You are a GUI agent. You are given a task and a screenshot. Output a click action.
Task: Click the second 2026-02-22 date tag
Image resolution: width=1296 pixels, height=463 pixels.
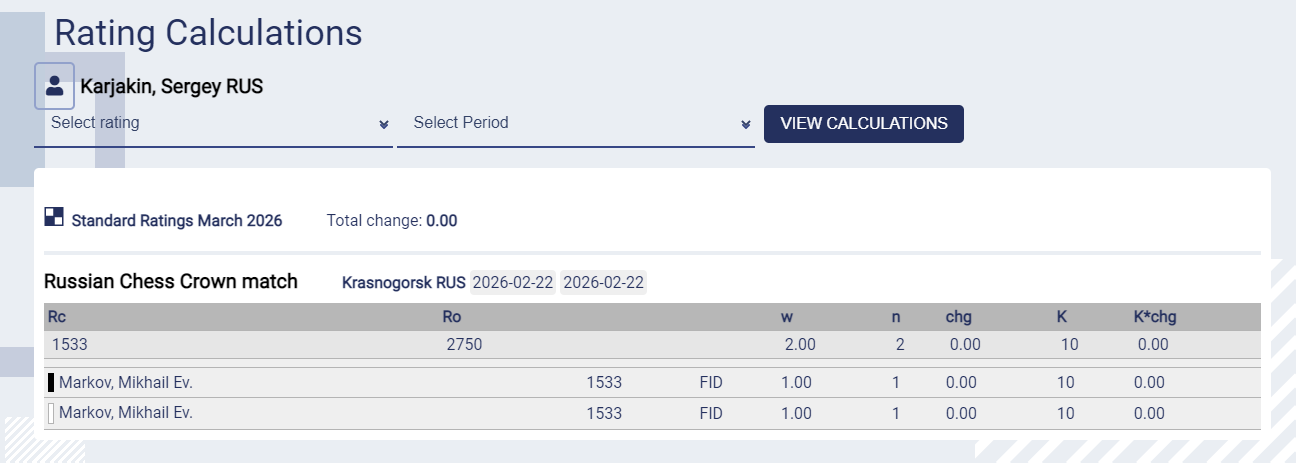(604, 283)
